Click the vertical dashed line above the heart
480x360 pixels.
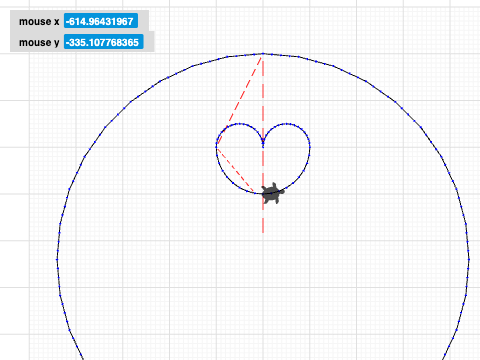(263, 98)
